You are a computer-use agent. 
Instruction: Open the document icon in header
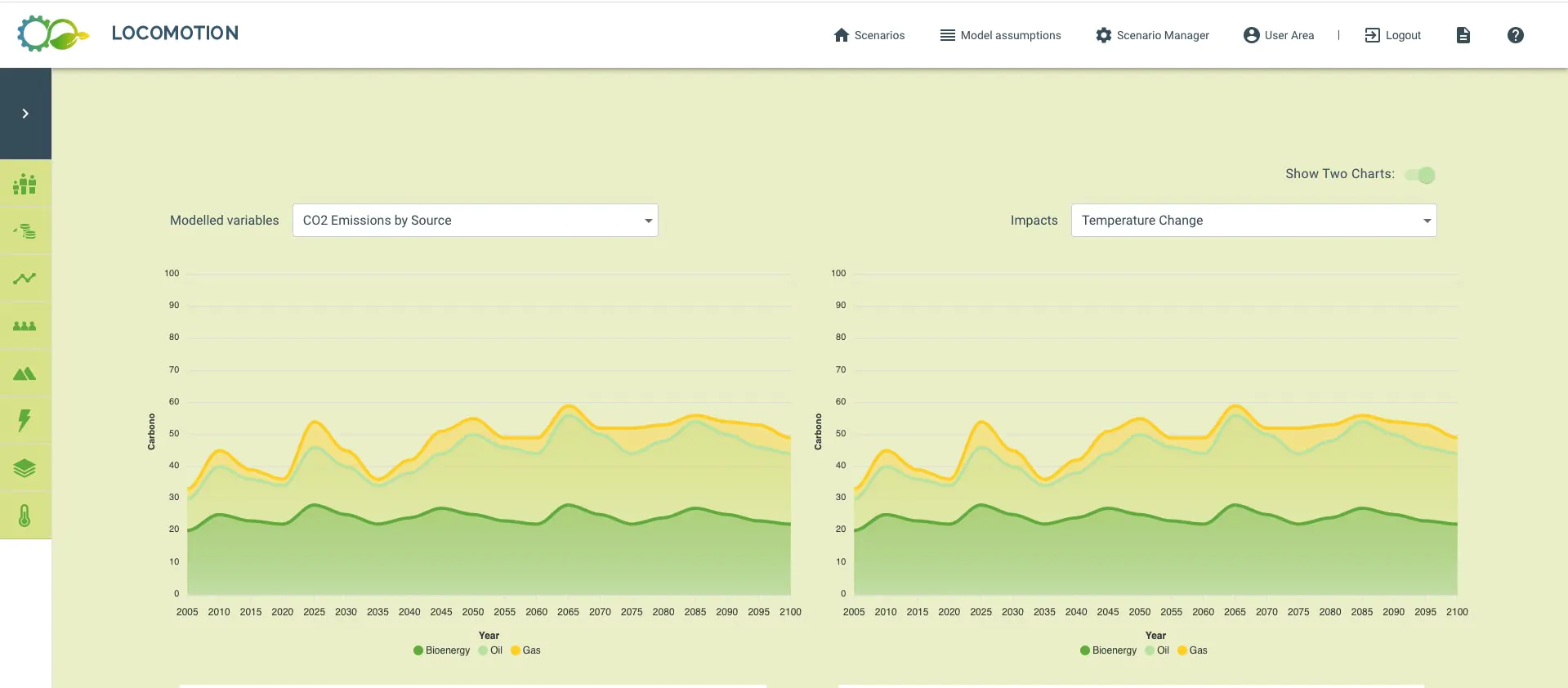pos(1463,35)
